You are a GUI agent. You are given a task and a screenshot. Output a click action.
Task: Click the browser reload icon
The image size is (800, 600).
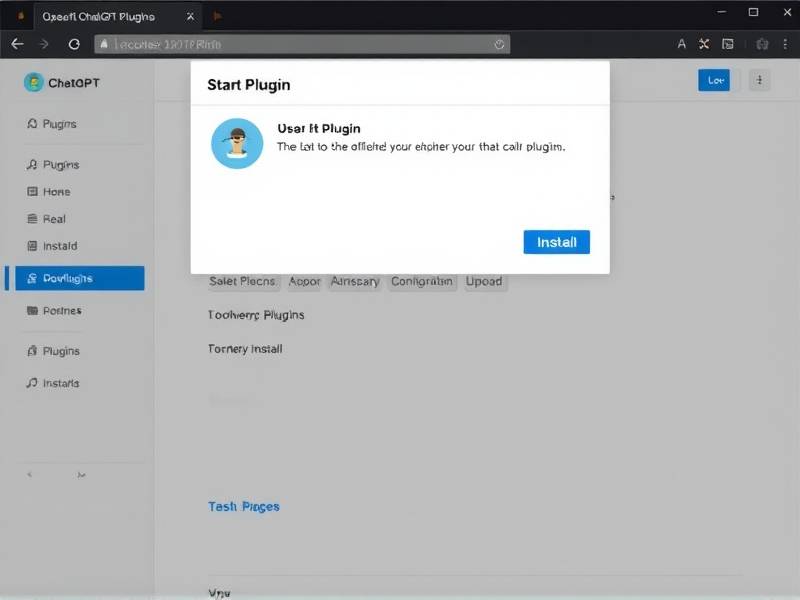[73, 44]
